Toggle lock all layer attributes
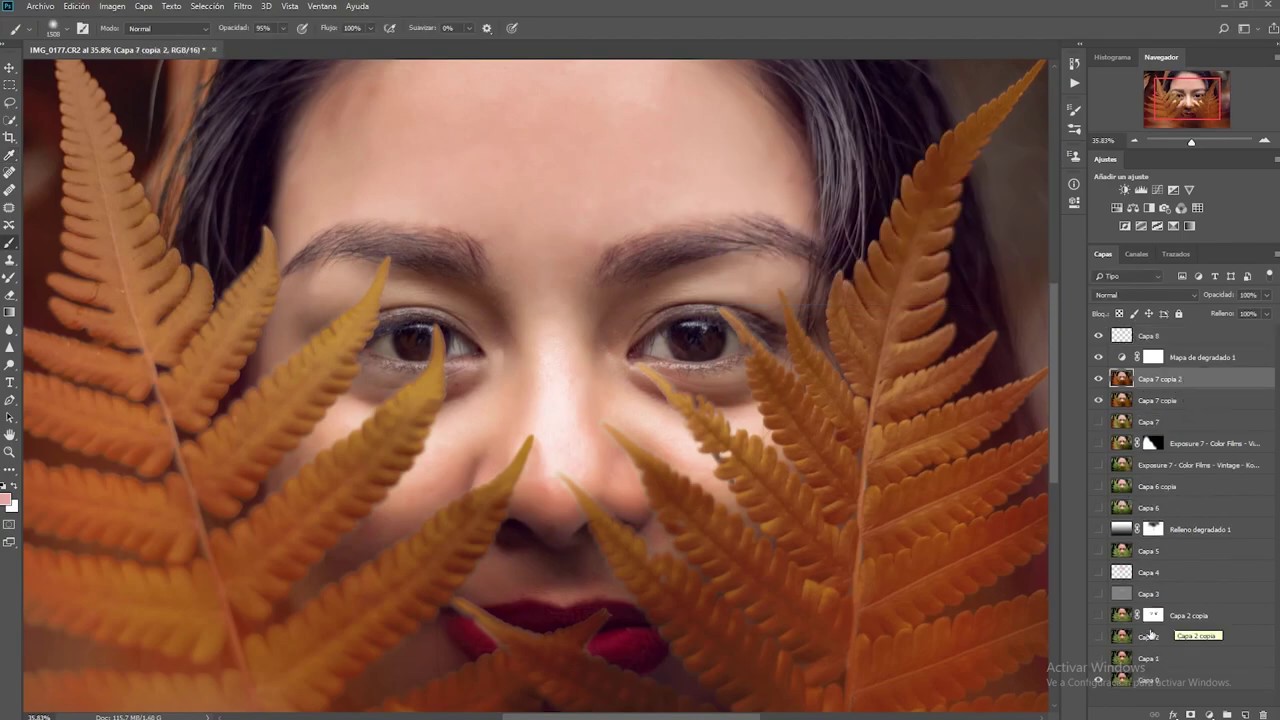 coord(1178,314)
